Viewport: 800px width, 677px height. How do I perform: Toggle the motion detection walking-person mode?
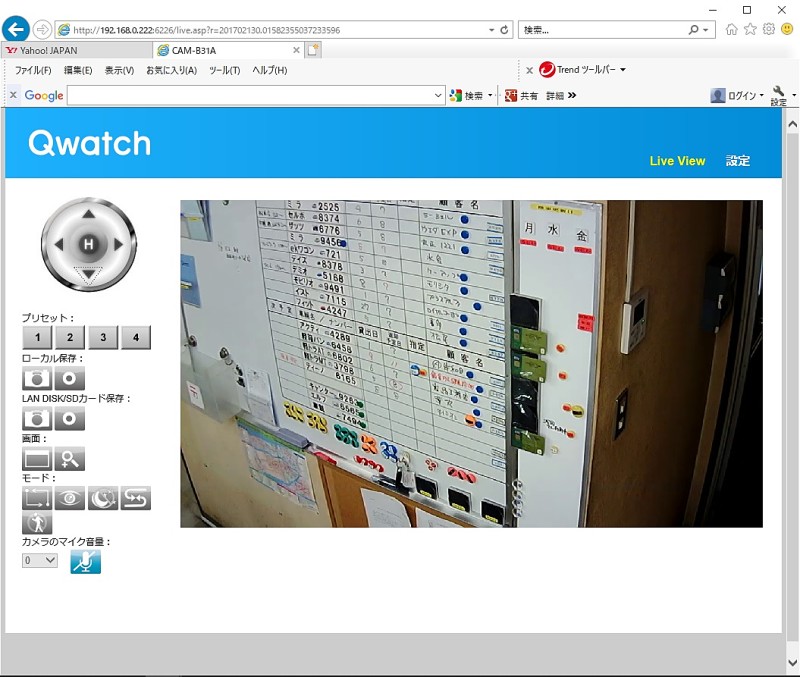pos(37,522)
